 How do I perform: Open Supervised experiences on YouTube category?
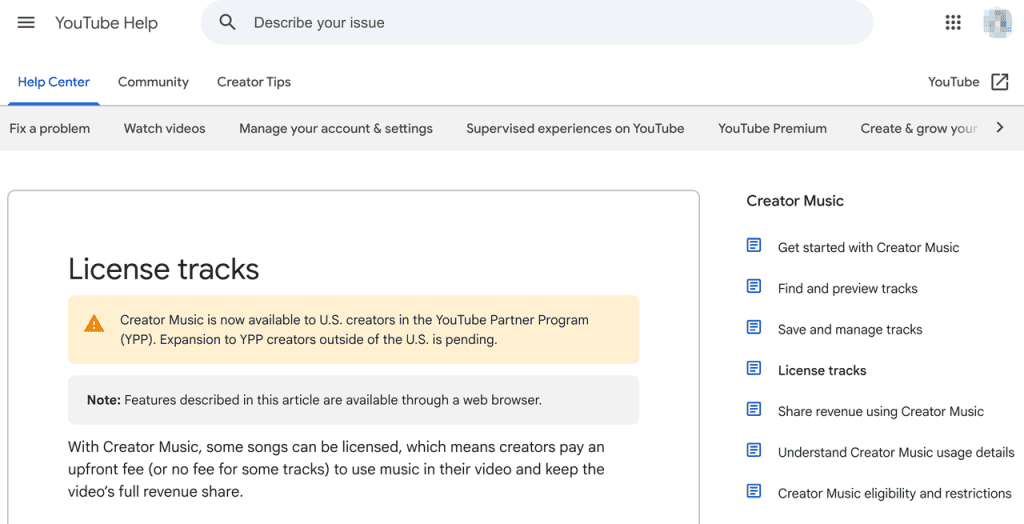[575, 128]
